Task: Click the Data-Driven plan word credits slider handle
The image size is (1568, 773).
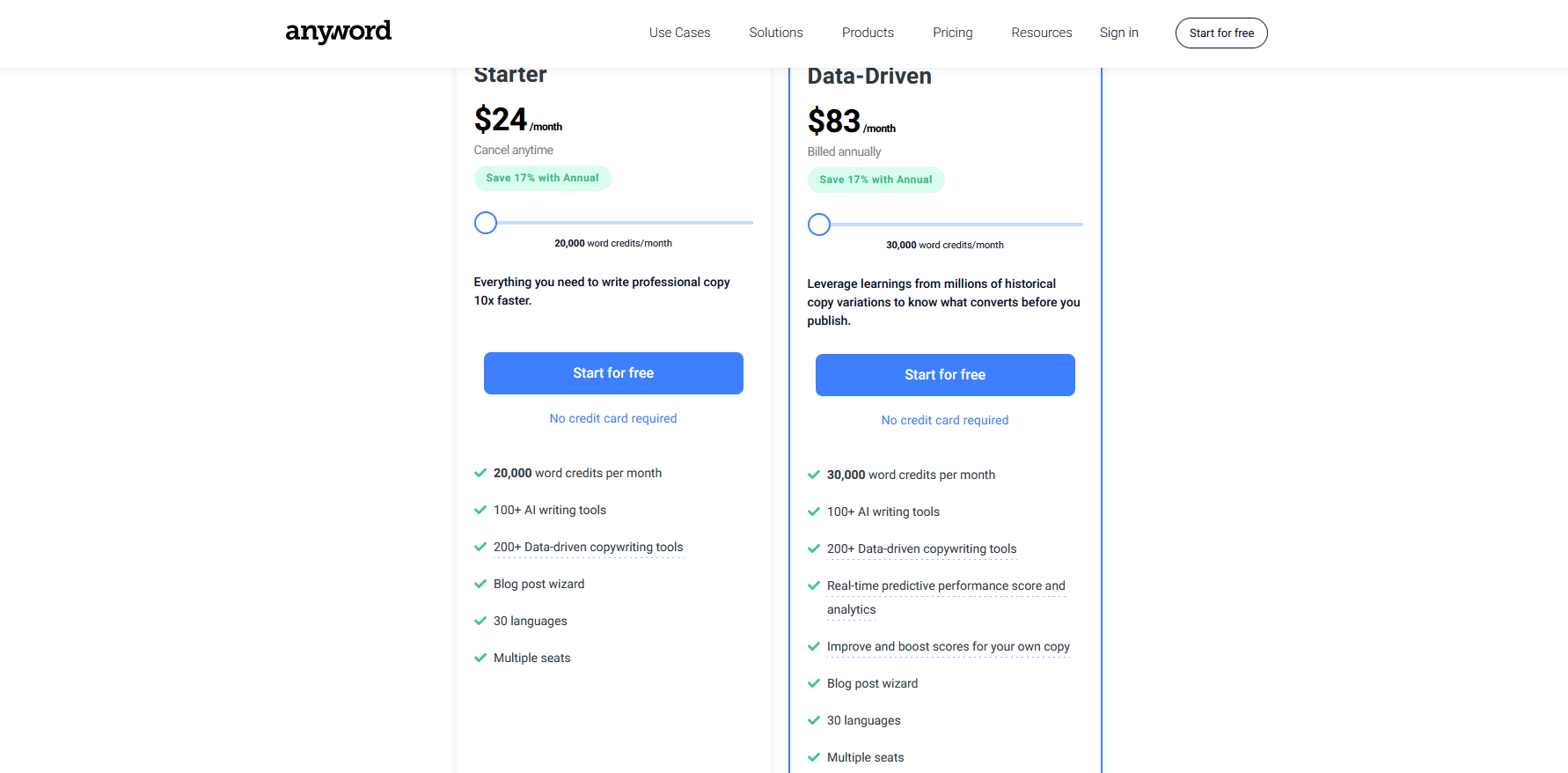Action: (x=819, y=225)
